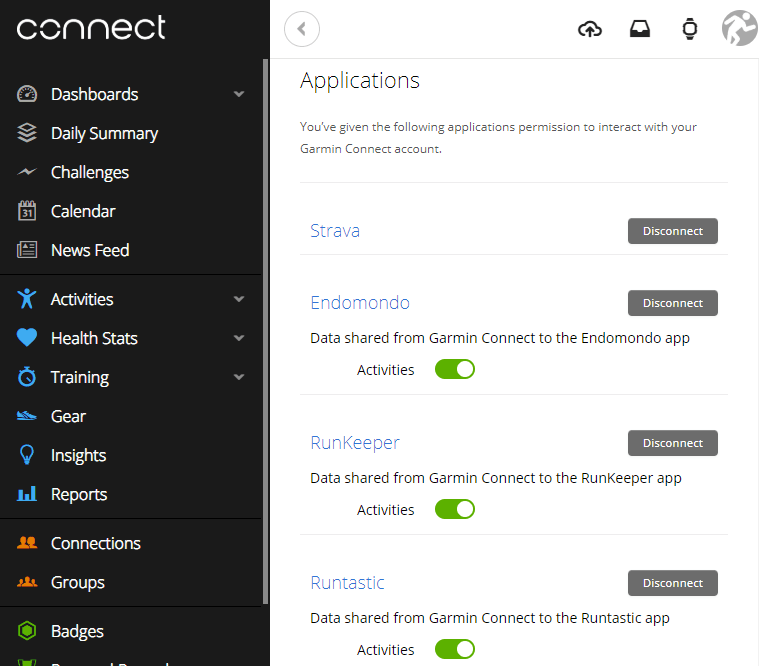Click the Insights lightbulb icon
Screen dimensions: 759x666
click(27, 455)
